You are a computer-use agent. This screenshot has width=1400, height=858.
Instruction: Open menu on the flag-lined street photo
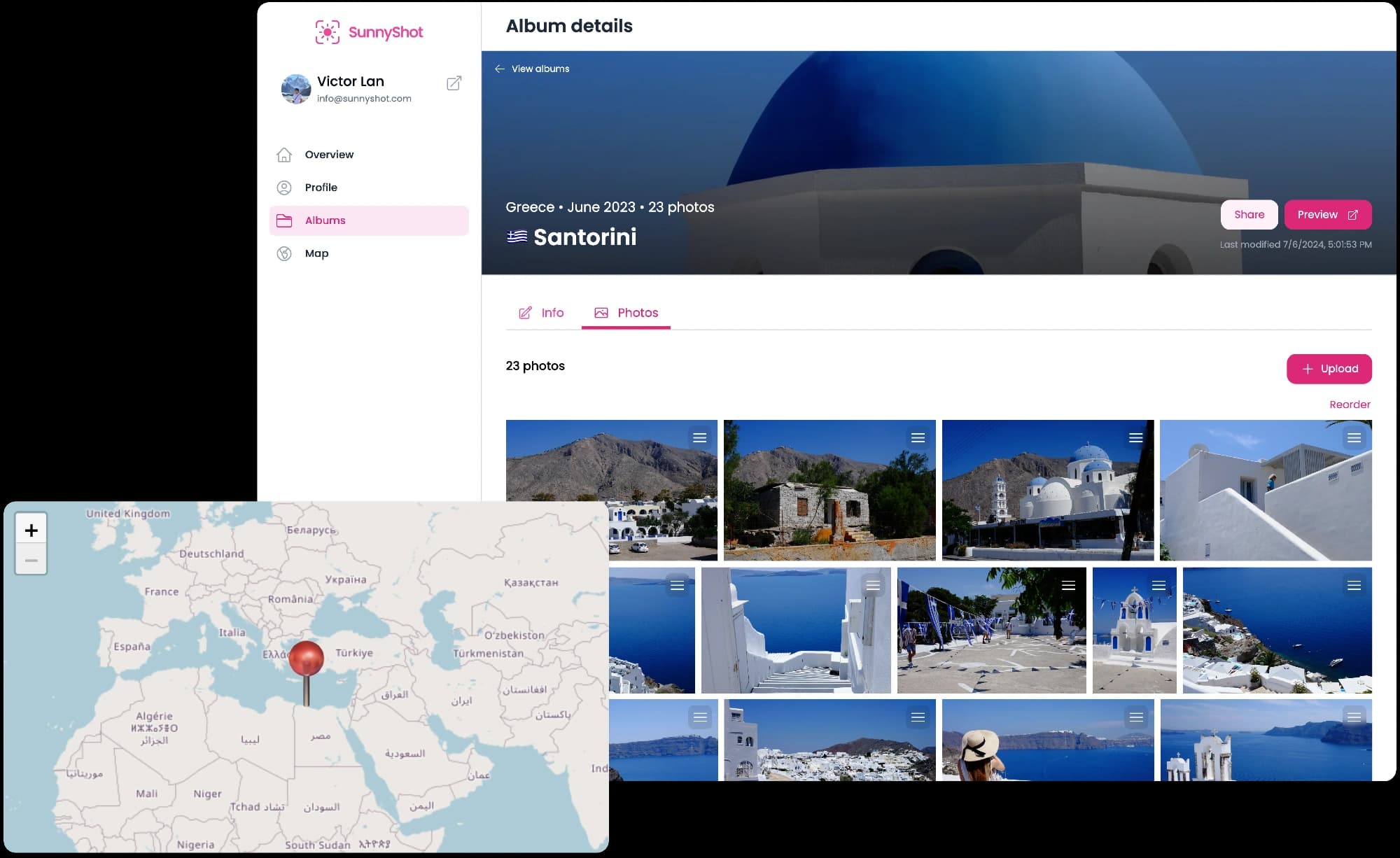point(1068,586)
